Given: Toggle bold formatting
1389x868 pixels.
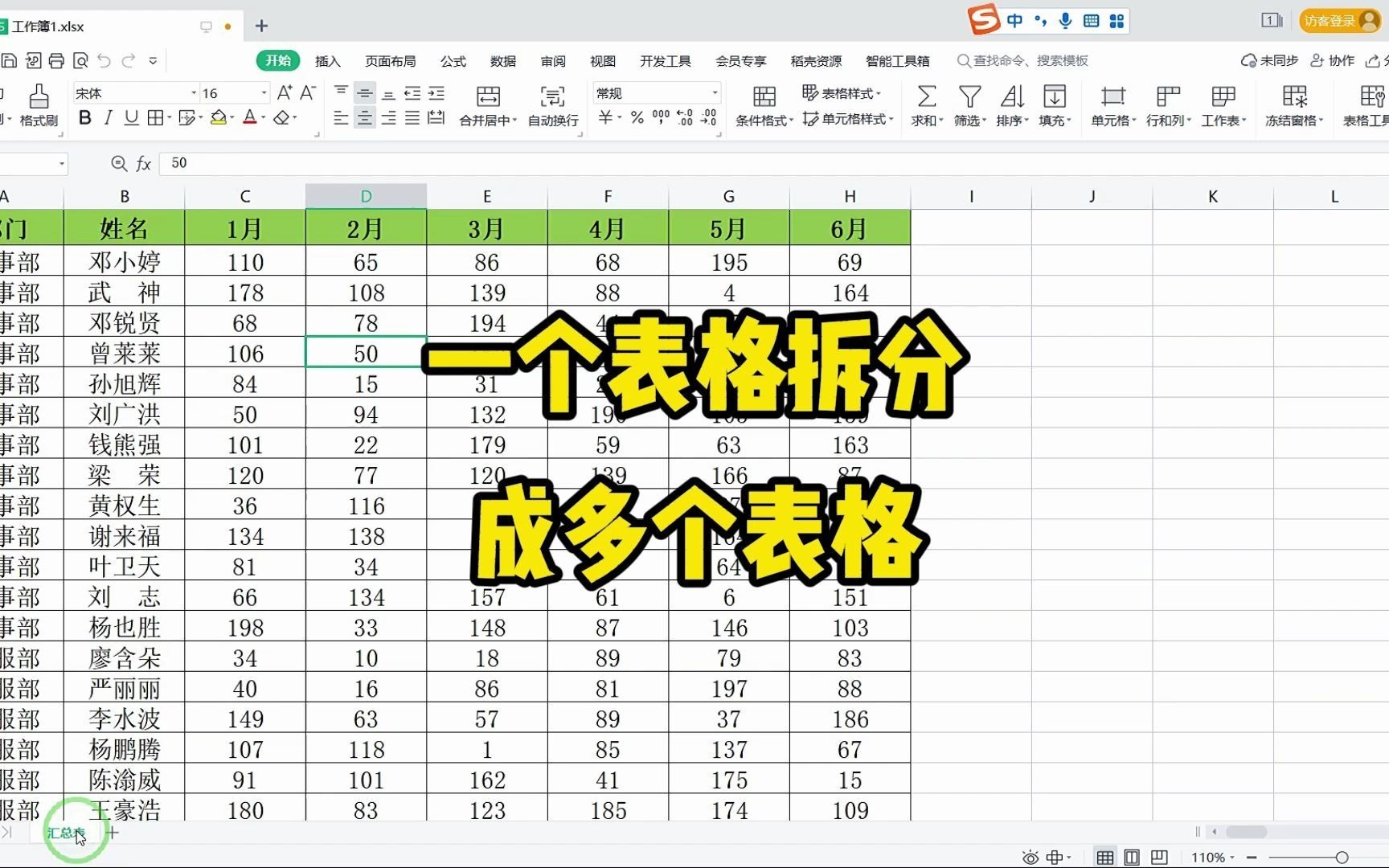Looking at the screenshot, I should (x=85, y=118).
